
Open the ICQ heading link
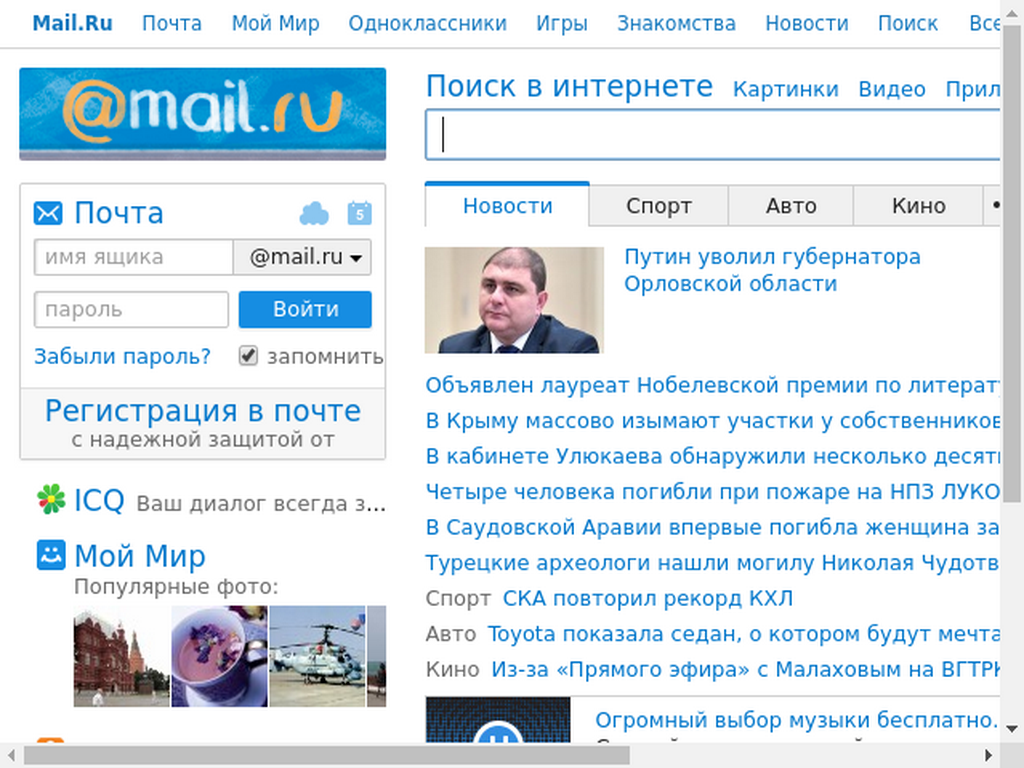99,500
